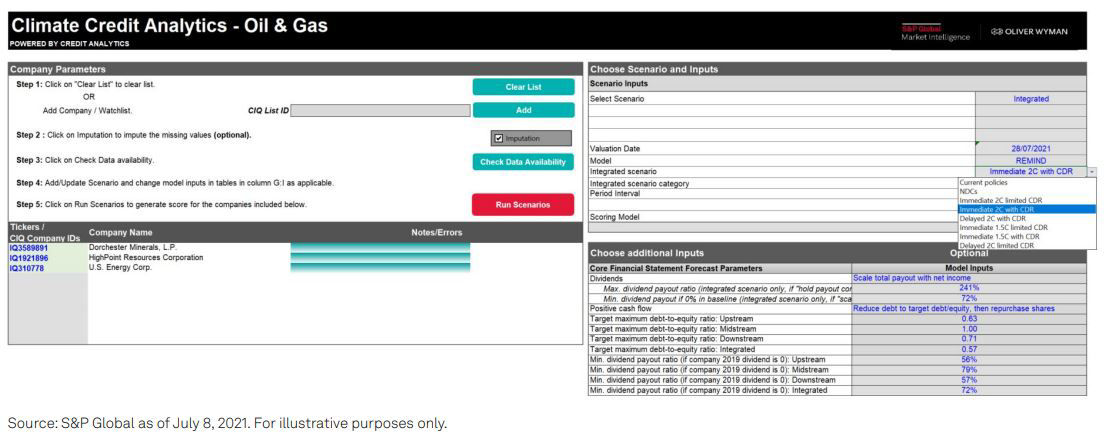Select Immediate 1.5C with CDR option
The height and width of the screenshot is (439, 1107).
click(x=1001, y=236)
